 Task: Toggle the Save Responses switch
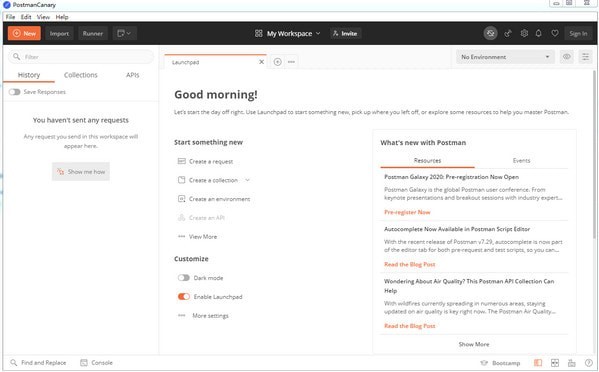[x=15, y=92]
